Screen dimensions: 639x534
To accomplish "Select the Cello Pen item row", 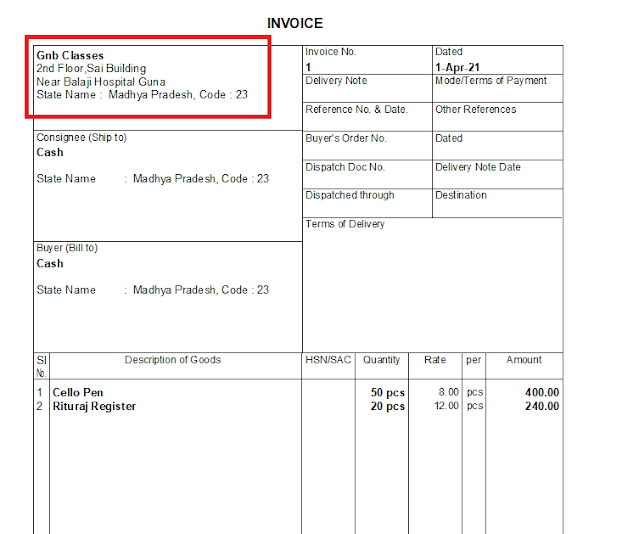I will pyautogui.click(x=297, y=392).
